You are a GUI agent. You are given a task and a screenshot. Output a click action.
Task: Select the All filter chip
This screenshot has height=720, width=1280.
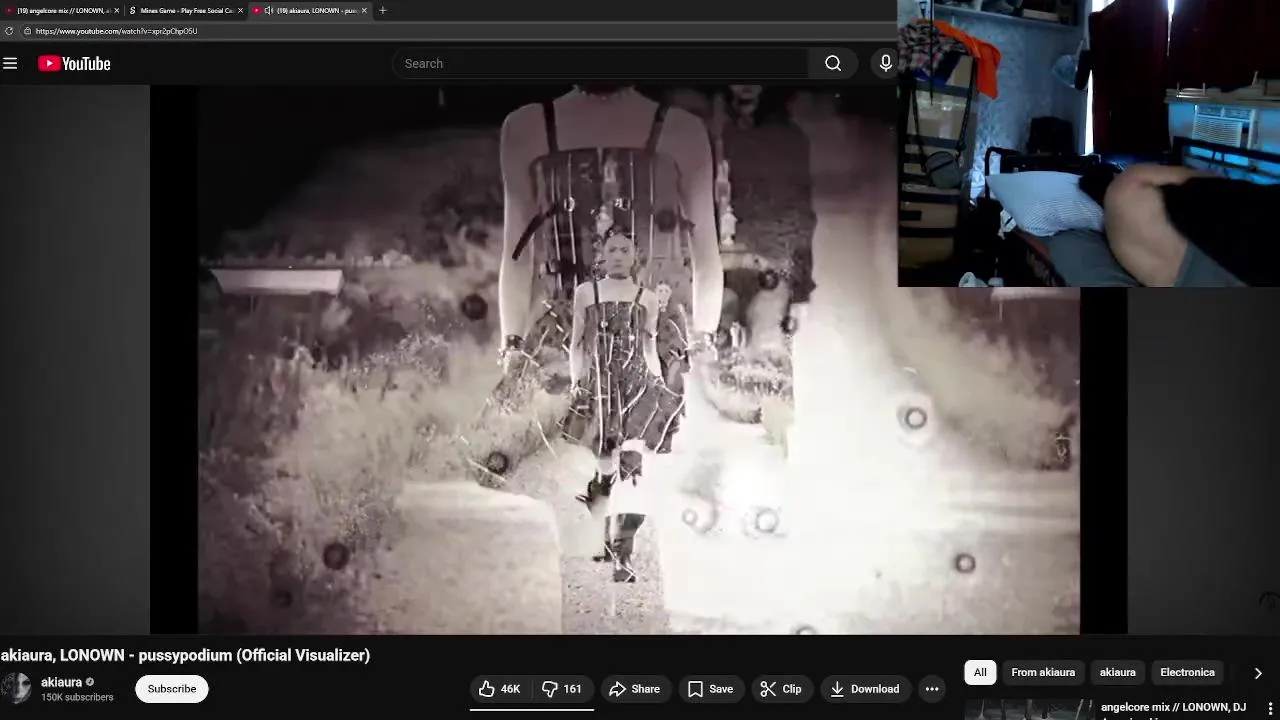pyautogui.click(x=980, y=673)
